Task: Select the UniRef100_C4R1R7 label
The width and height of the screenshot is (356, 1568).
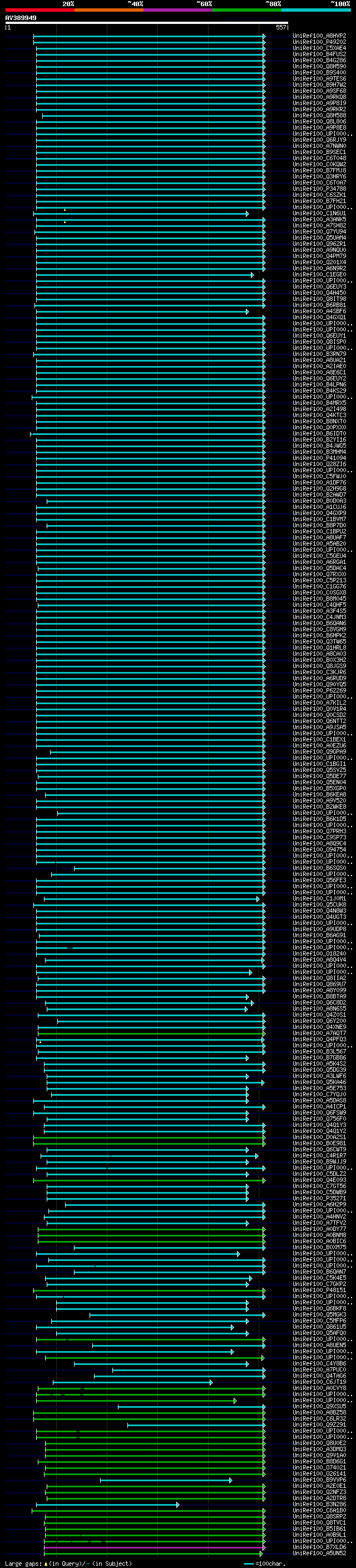Action: 319,1155
